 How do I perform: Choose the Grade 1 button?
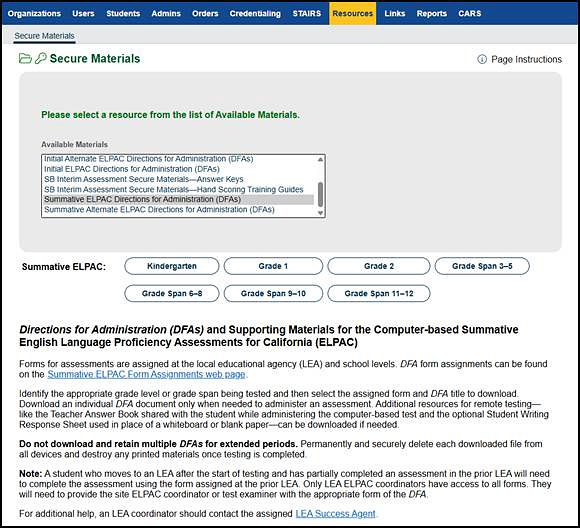point(273,266)
